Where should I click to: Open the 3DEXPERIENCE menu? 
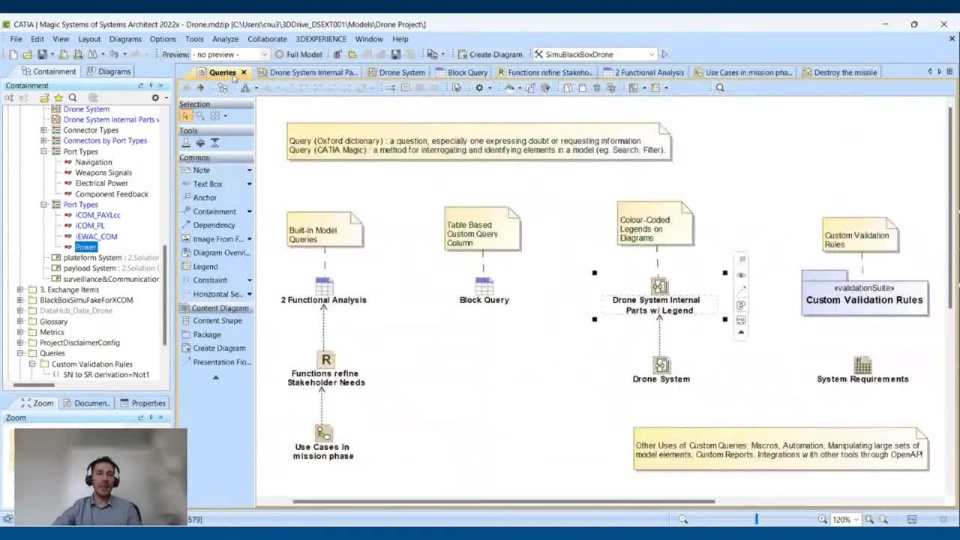coord(321,39)
